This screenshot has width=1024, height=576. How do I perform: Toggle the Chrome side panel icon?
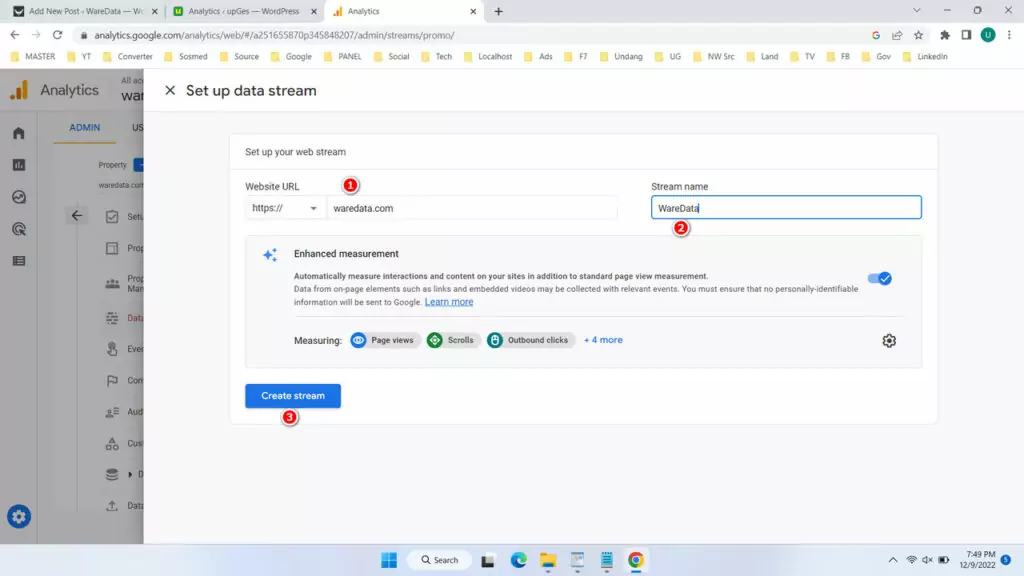966,35
